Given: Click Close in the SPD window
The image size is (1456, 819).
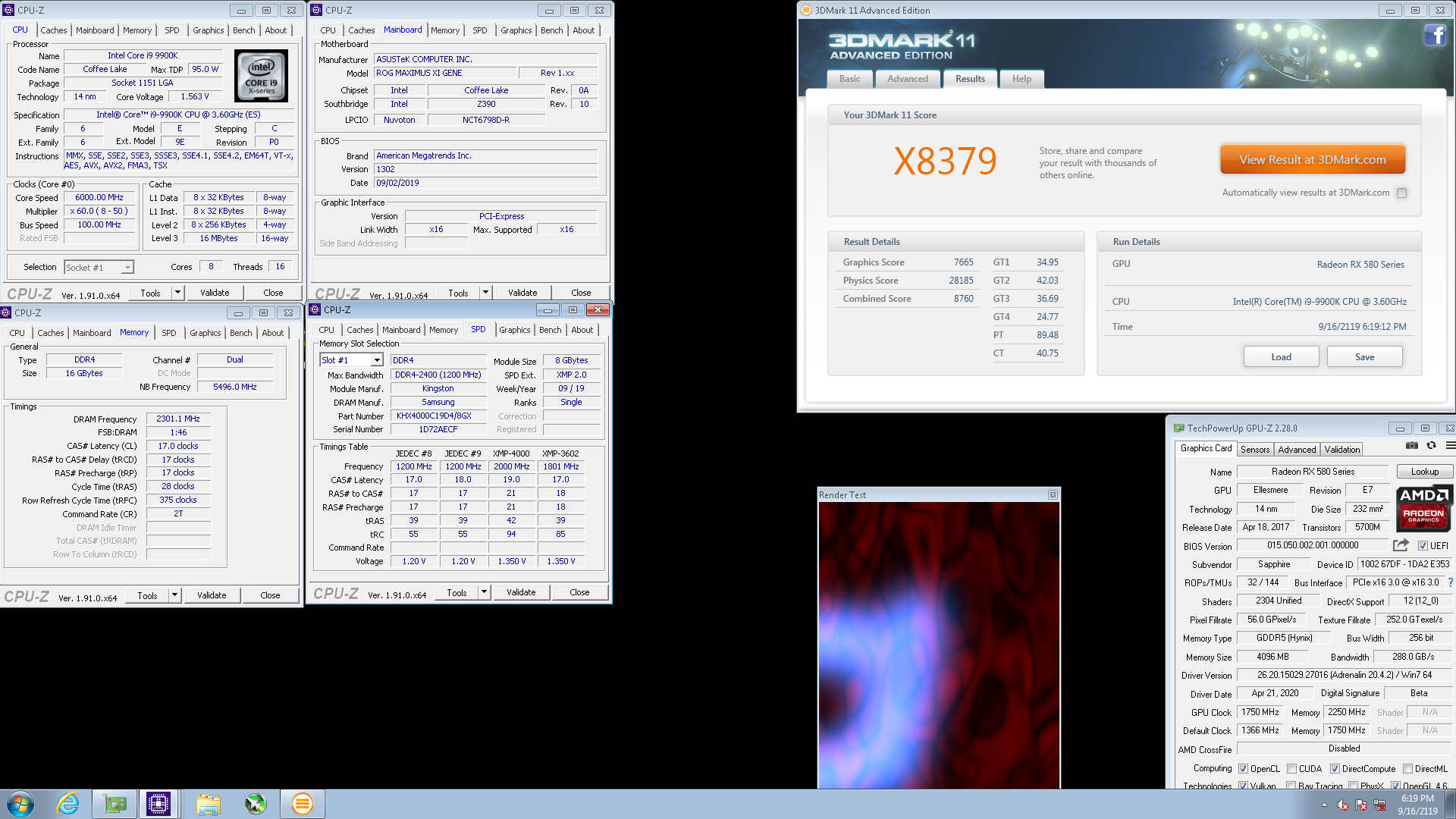Looking at the screenshot, I should [579, 591].
